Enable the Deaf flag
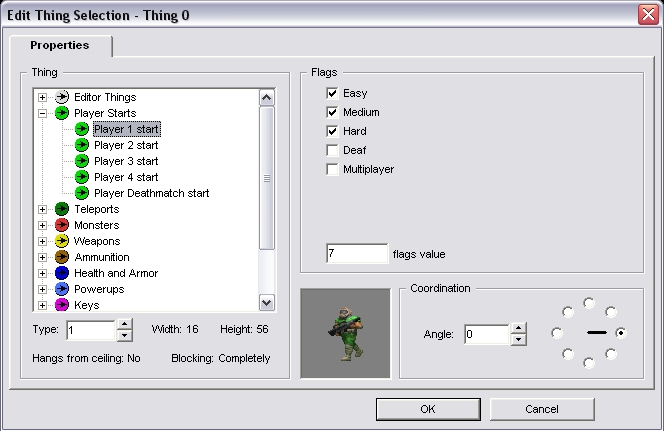Viewport: 664px width, 431px height. click(332, 150)
